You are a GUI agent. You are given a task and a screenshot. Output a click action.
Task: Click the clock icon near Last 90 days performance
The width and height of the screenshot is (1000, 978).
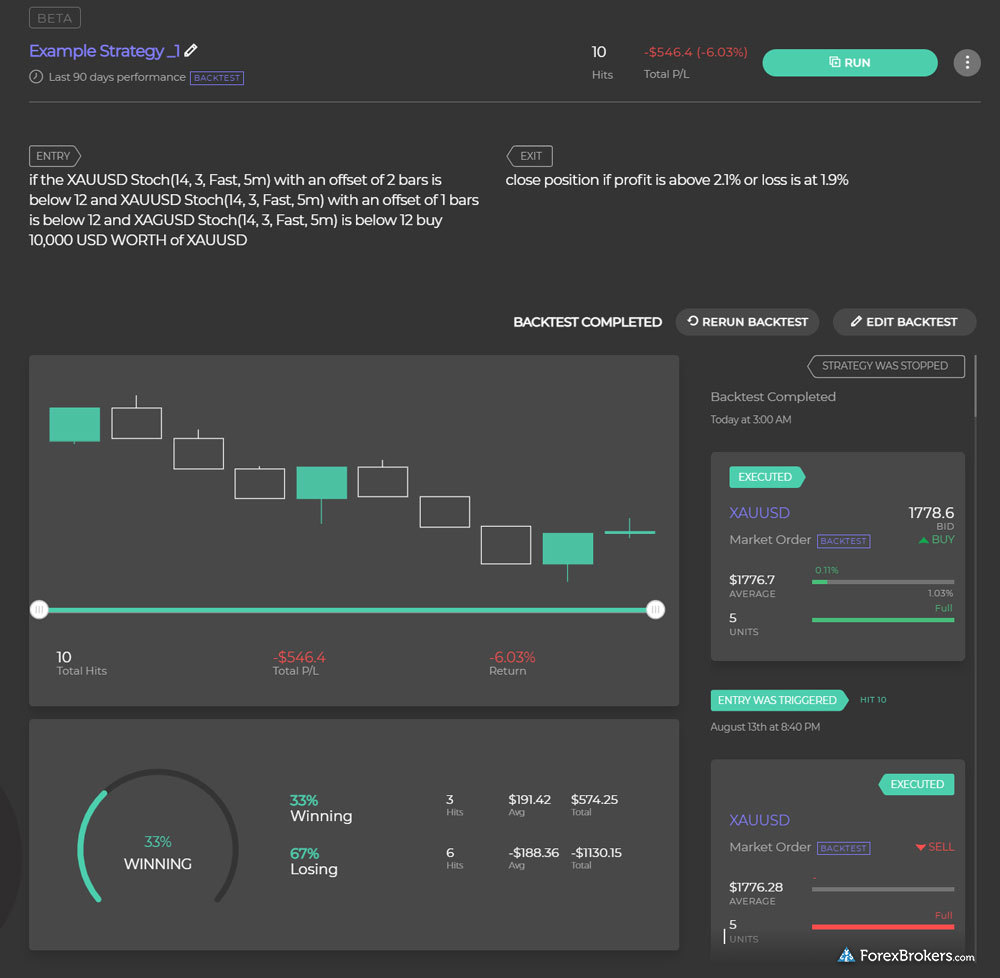(36, 77)
